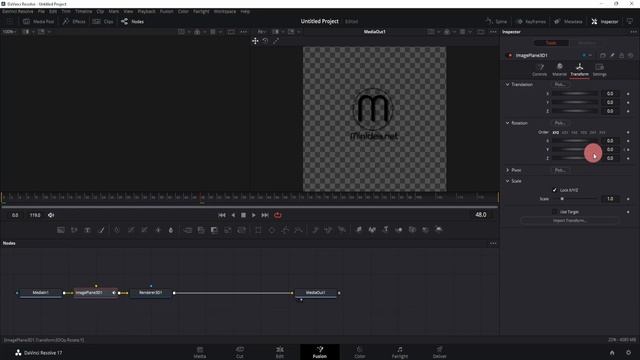Click the Rotation Z slider
Viewport: 640px width, 360px height.
(x=576, y=158)
